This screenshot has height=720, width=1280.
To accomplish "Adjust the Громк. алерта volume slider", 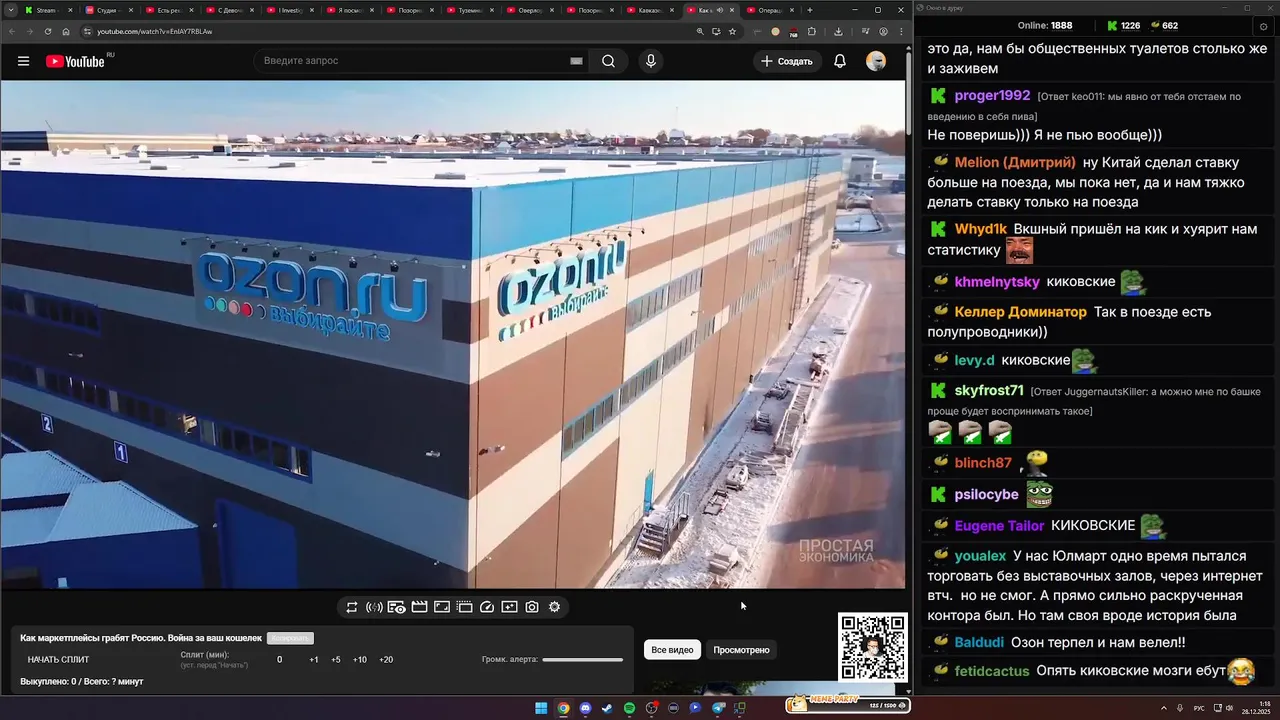I will tap(582, 660).
